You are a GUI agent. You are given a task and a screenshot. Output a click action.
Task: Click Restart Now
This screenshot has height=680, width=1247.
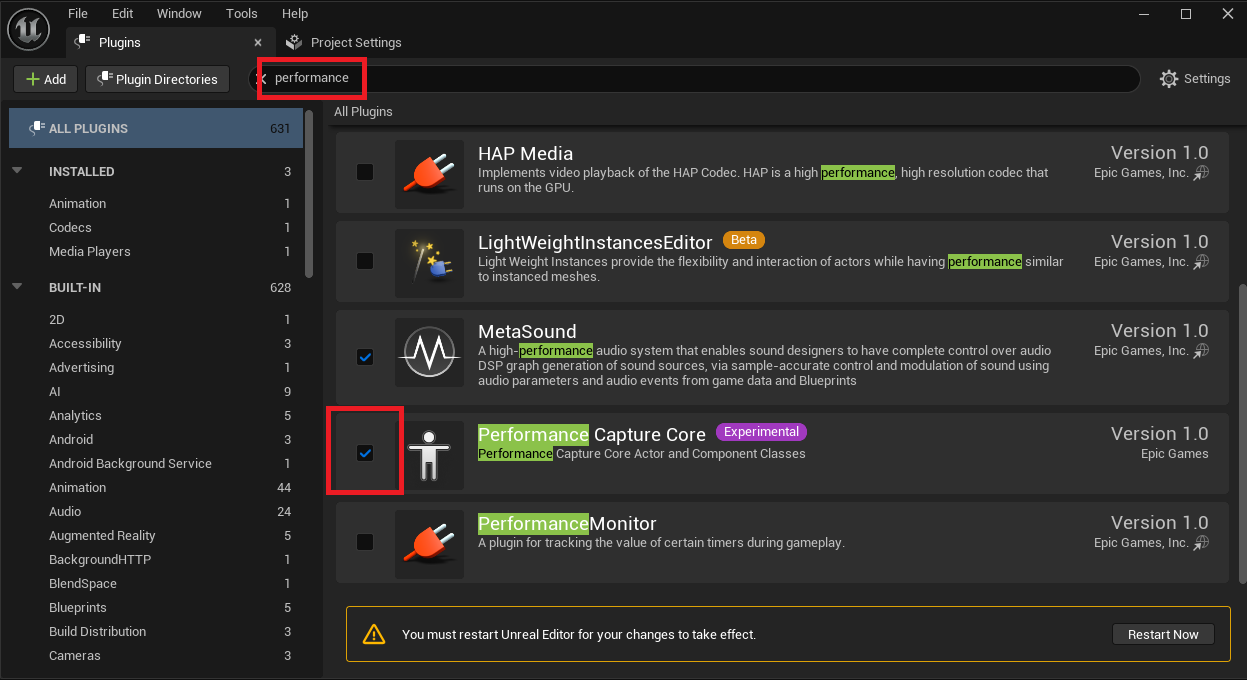[1163, 634]
